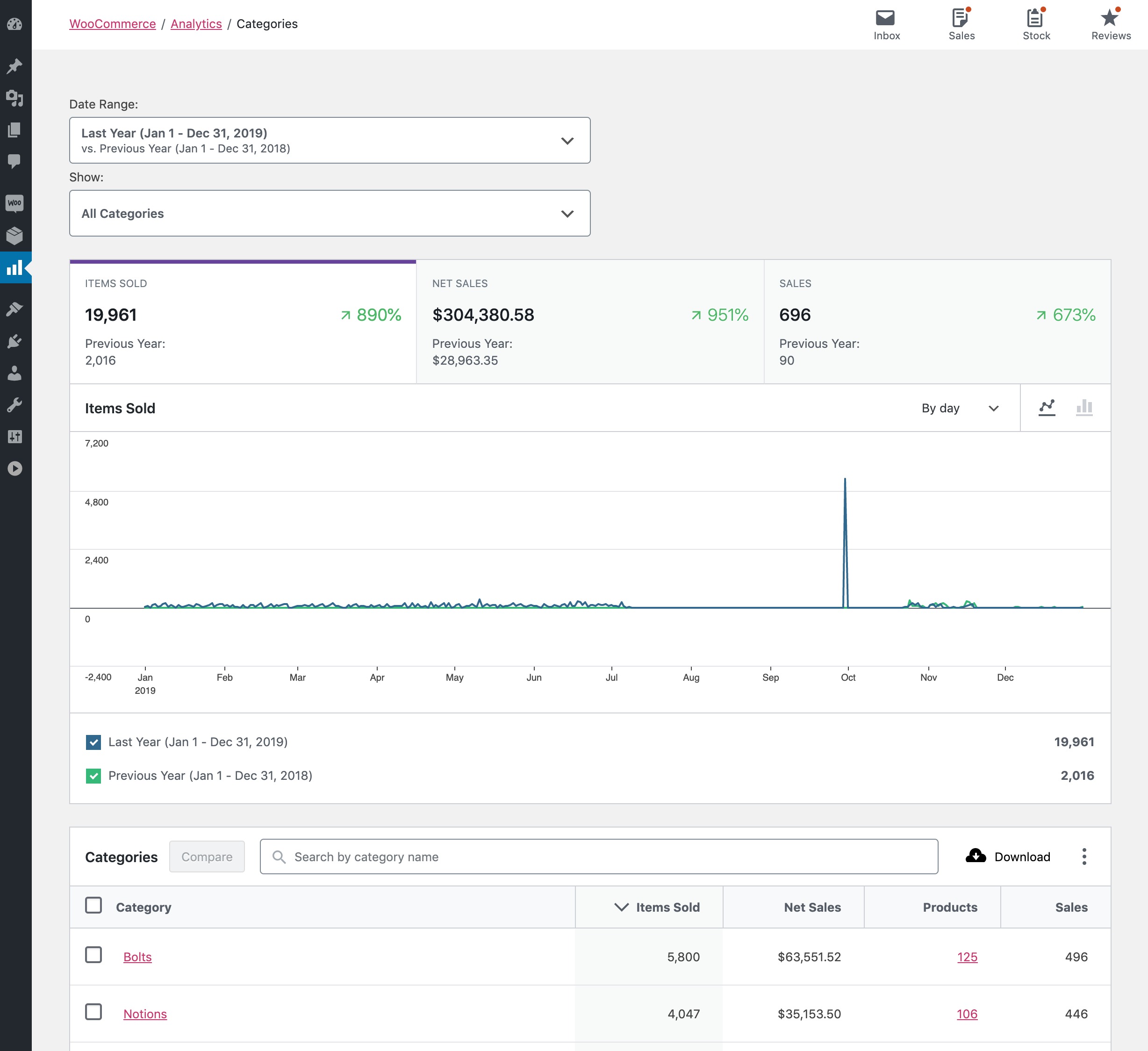
Task: Click the Download cloud icon
Action: 976,856
